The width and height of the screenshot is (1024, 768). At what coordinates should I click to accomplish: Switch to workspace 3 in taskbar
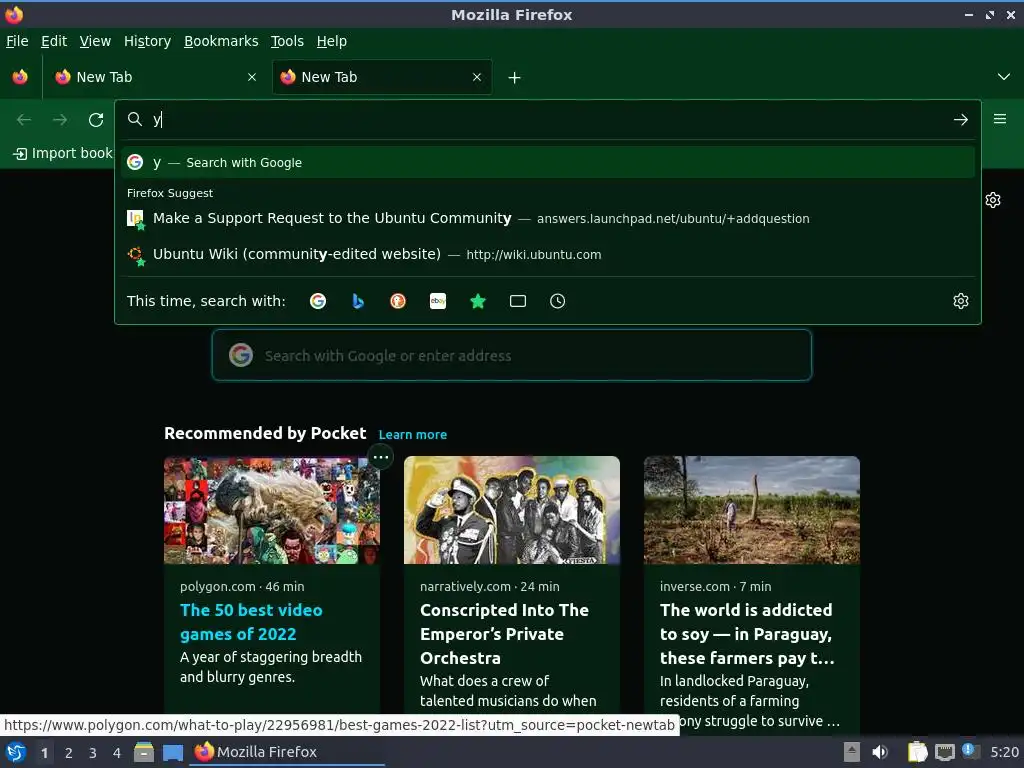pos(93,753)
